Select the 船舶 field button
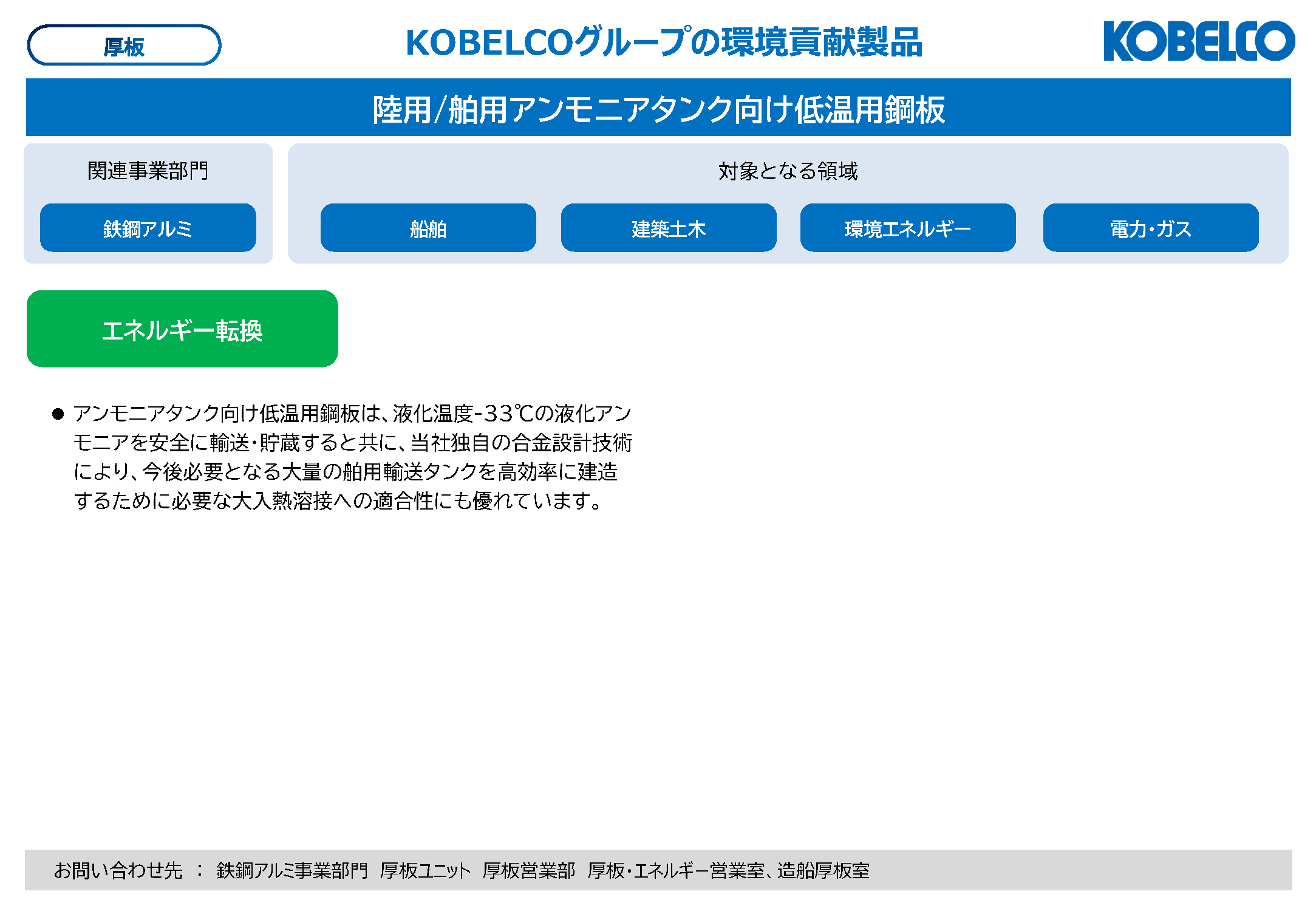Viewport: 1316px width, 911px height. 428,228
